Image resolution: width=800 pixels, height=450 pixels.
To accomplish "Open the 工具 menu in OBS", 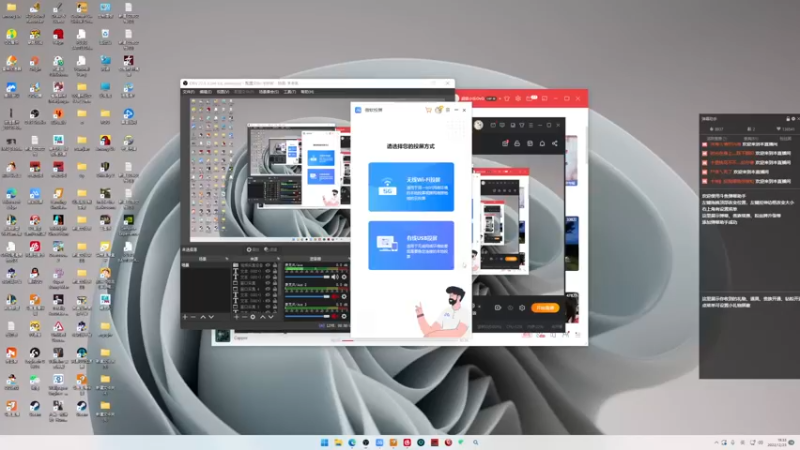I will pos(289,92).
